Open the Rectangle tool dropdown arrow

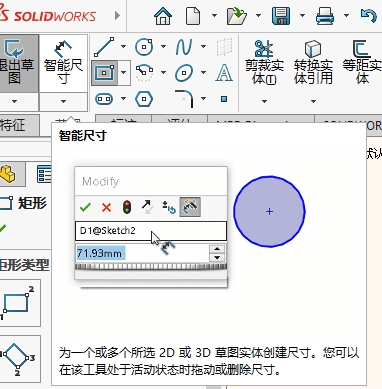tap(124, 72)
